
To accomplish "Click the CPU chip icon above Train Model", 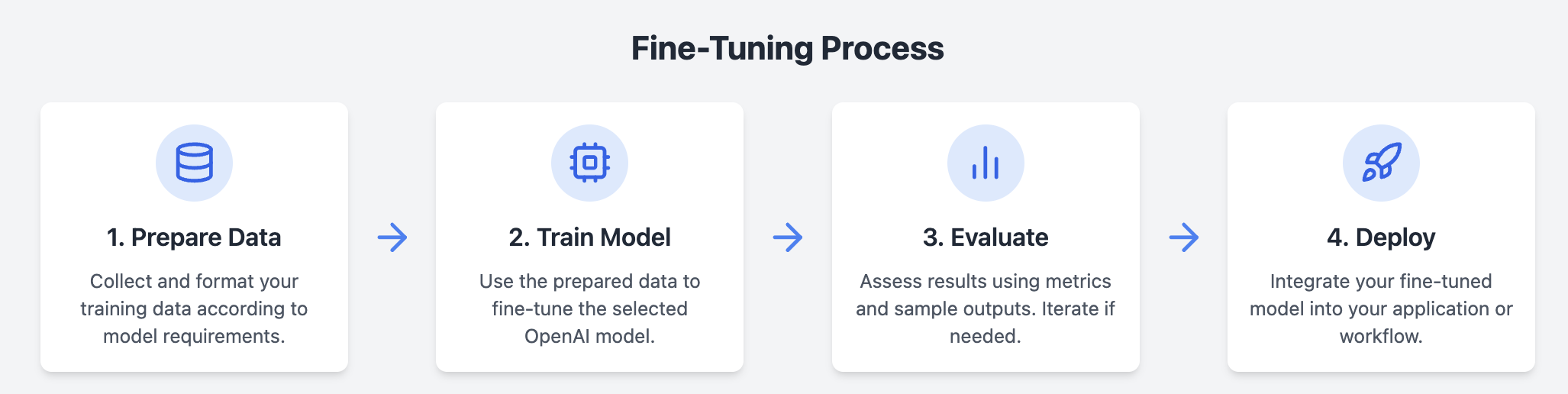I will [589, 163].
